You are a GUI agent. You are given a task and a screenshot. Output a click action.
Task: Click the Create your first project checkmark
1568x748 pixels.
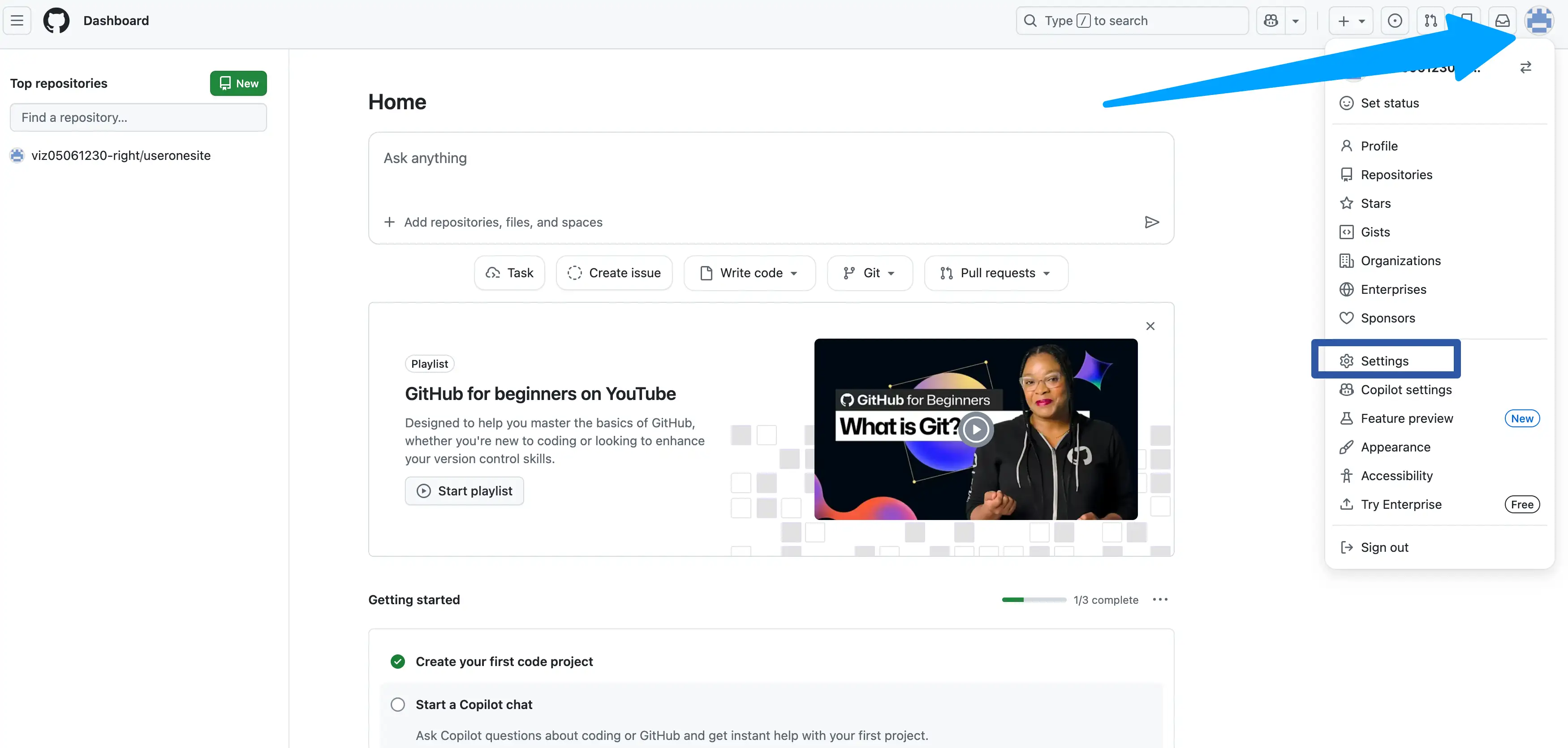397,662
